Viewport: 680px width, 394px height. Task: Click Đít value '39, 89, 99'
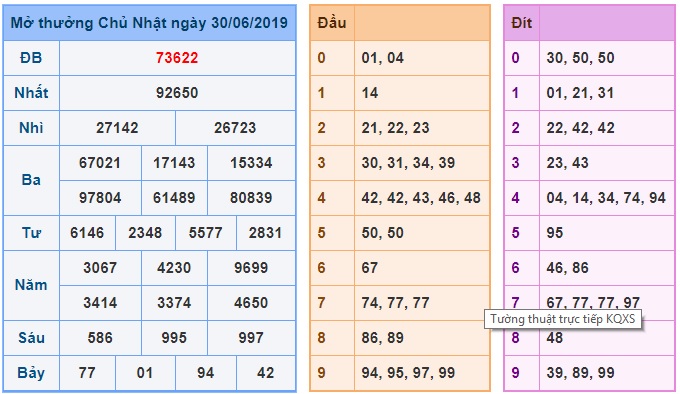[580, 373]
